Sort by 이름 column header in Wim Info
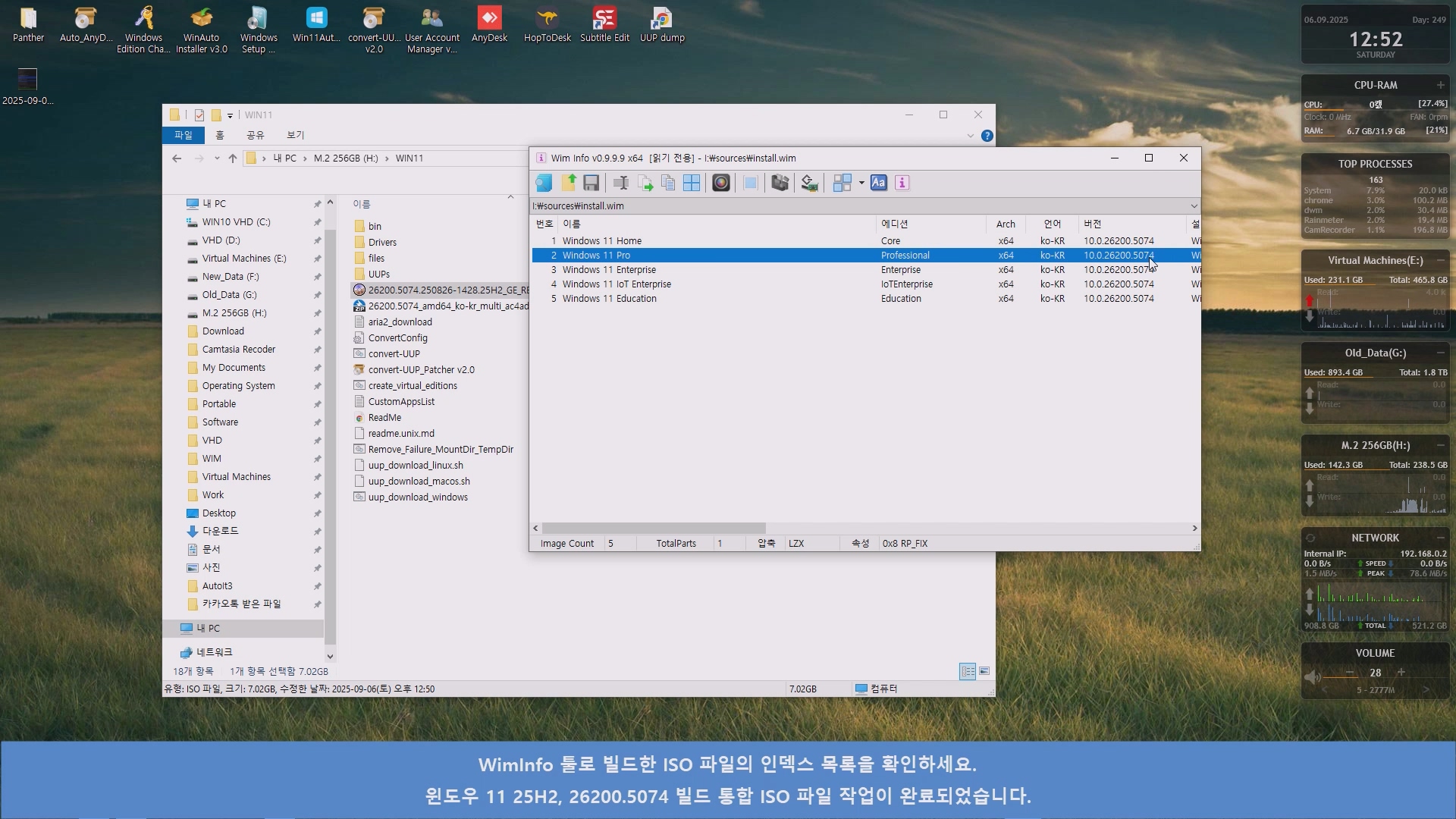This screenshot has height=819, width=1456. [717, 224]
